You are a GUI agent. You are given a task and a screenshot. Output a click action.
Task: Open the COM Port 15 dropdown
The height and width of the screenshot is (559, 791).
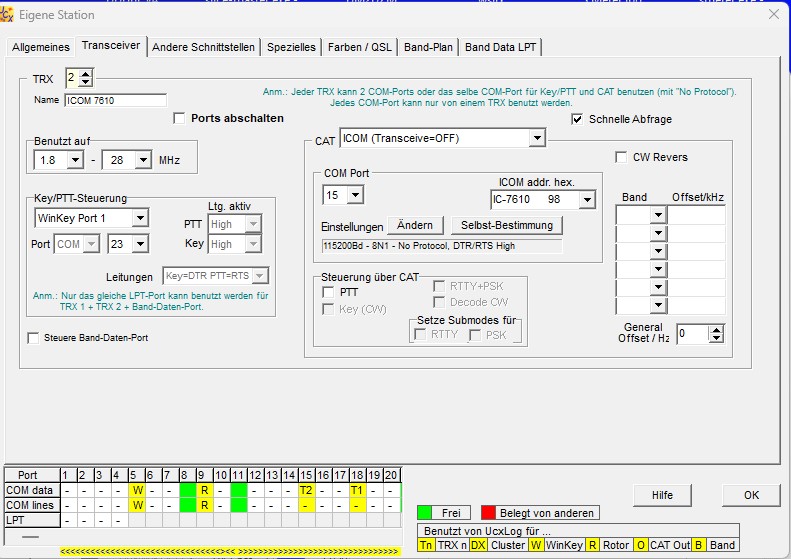point(355,194)
